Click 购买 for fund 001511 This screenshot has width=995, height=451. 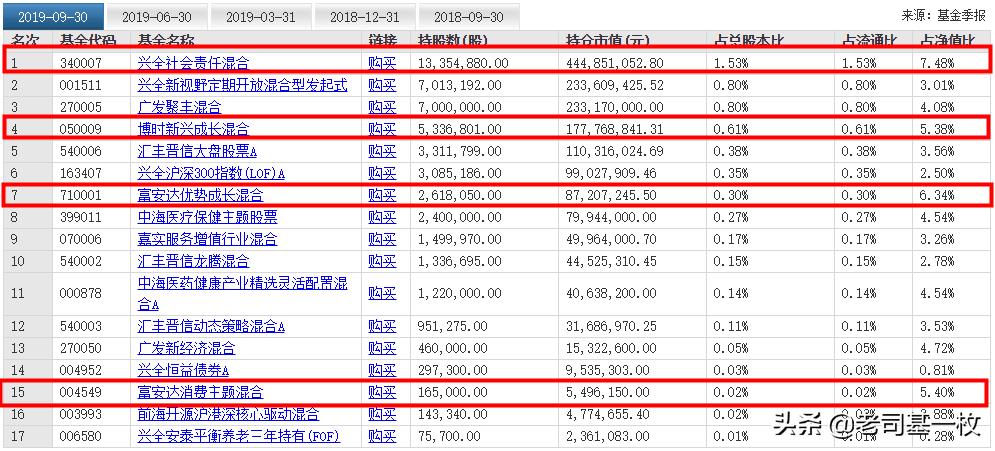click(383, 84)
